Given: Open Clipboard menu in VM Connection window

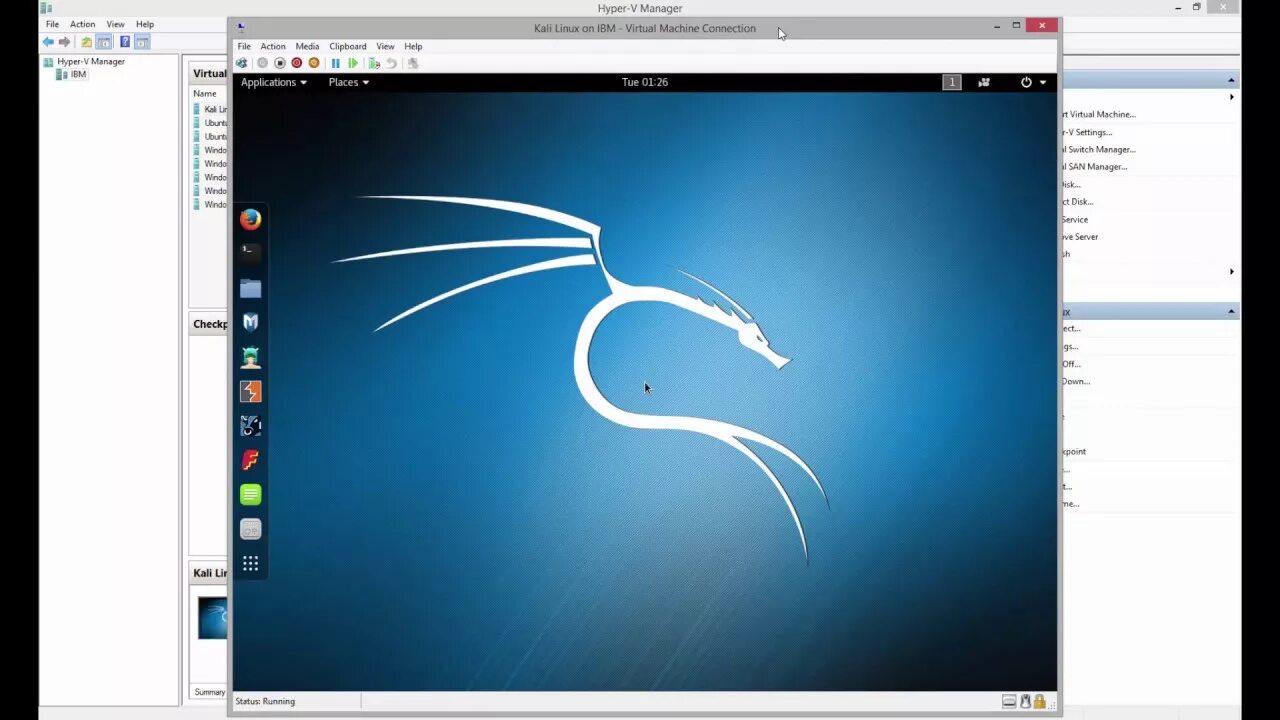Looking at the screenshot, I should click(x=348, y=46).
